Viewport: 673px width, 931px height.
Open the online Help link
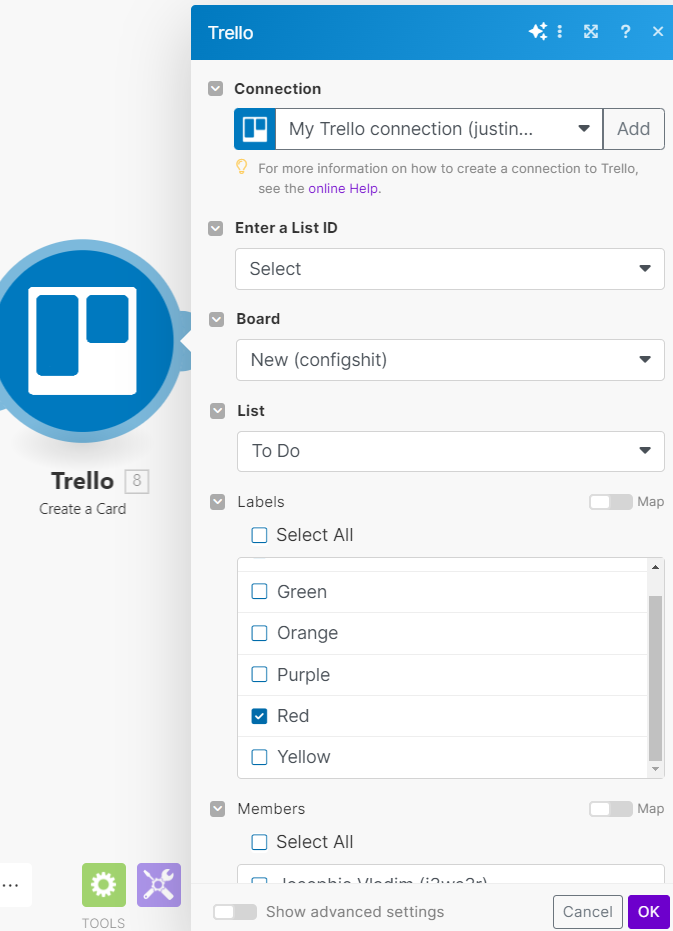(343, 189)
